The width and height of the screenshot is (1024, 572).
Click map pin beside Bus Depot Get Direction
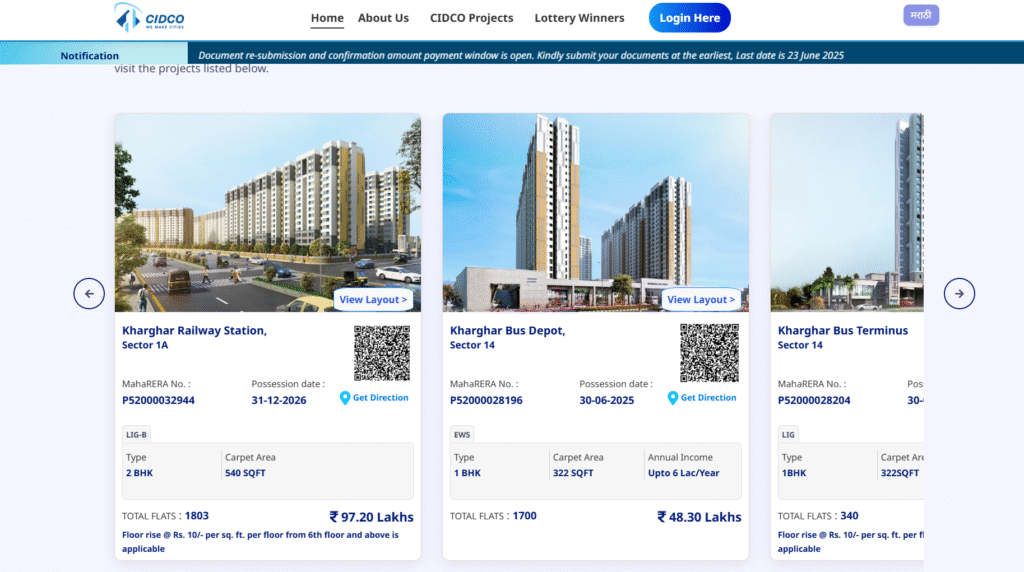(673, 398)
